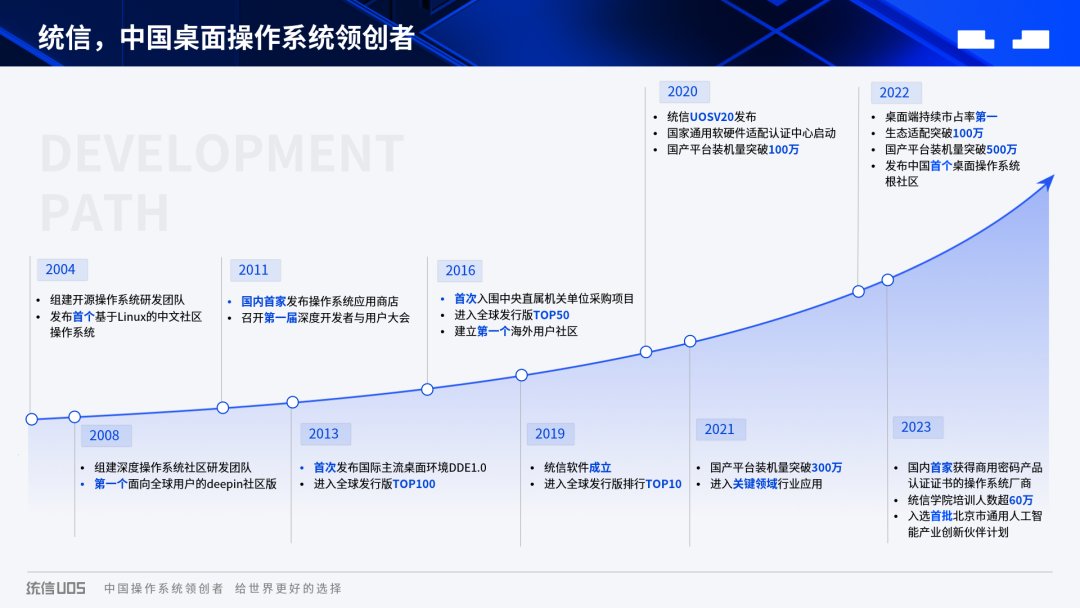
Task: Click the curve marker for 2004
Action: coord(32,419)
